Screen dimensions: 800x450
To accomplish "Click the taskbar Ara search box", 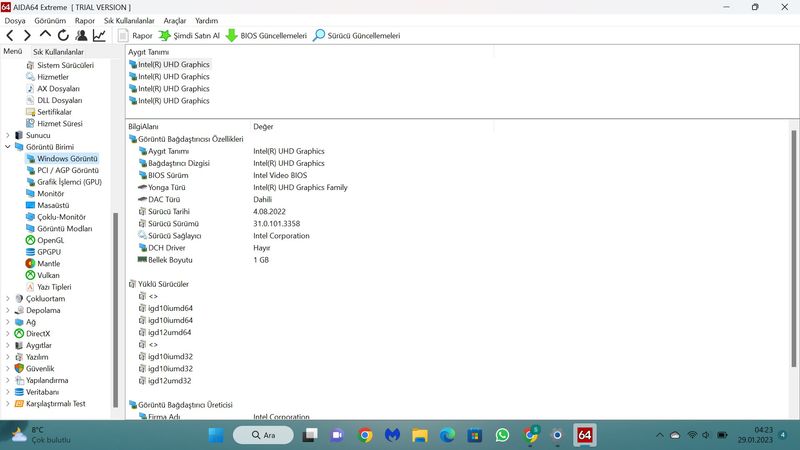I will 263,435.
